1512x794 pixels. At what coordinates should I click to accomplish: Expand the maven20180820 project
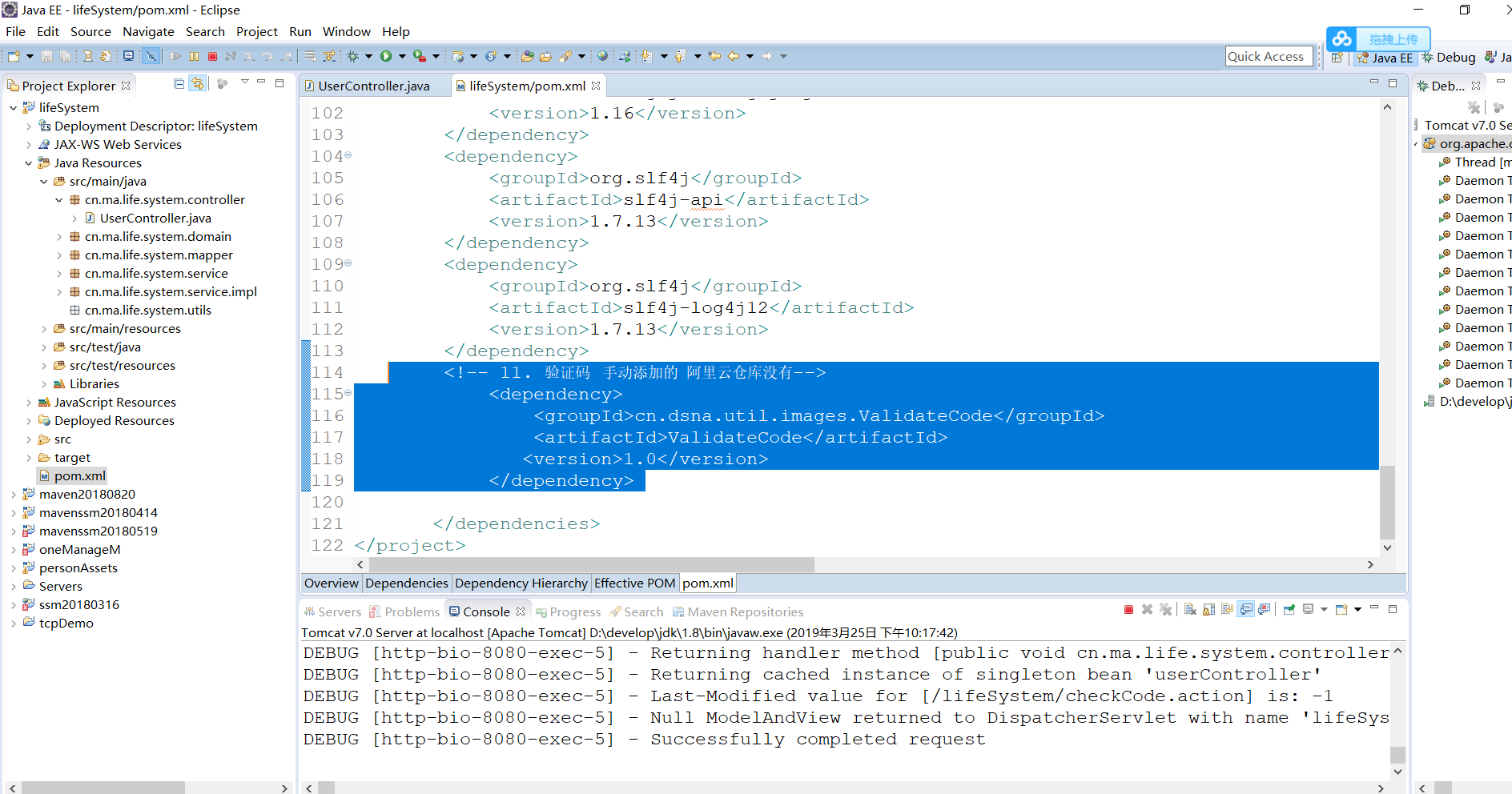(13, 494)
